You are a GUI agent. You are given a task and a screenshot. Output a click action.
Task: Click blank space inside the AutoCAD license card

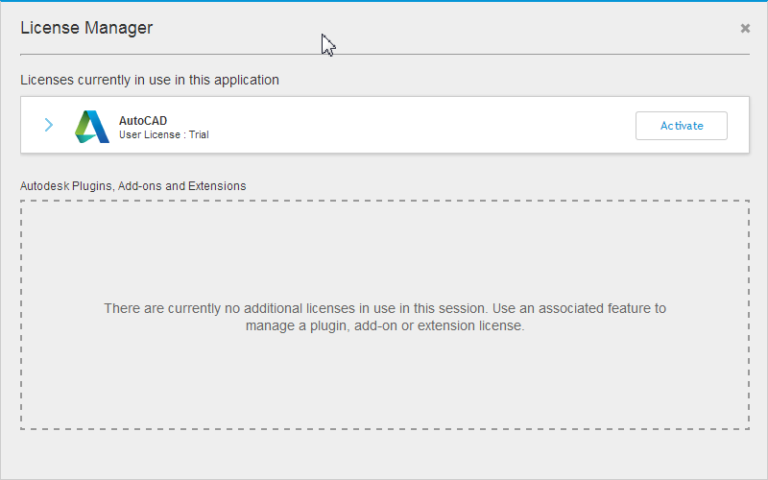tap(420, 125)
